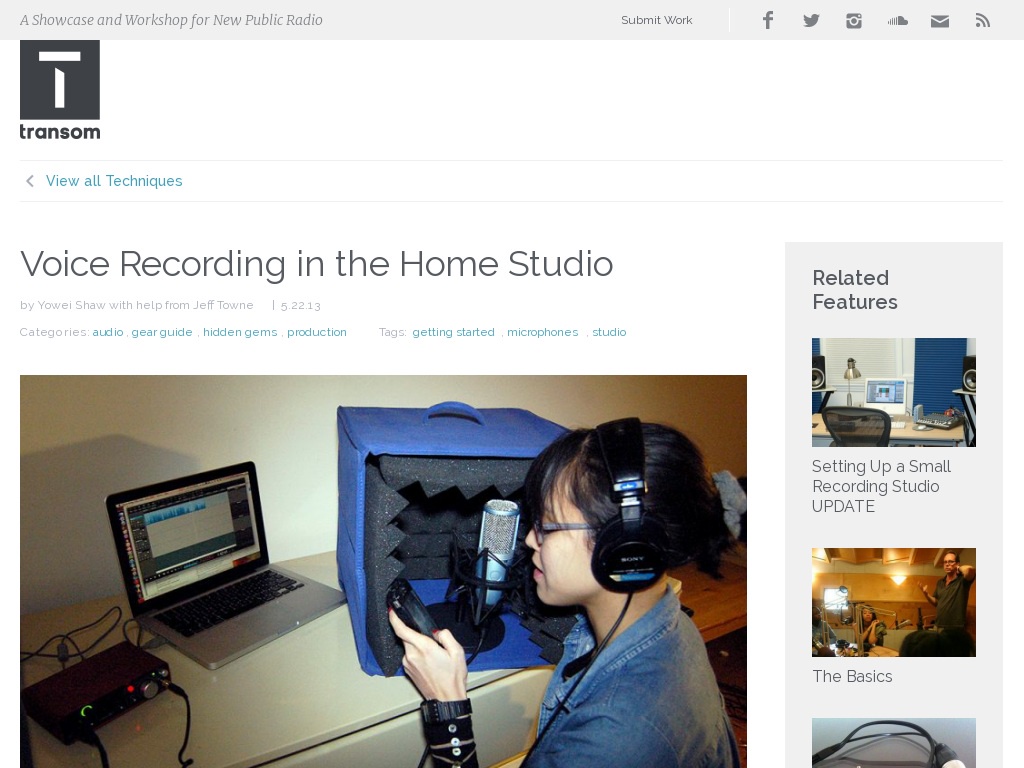Open The Basics related feature link

pos(852,677)
